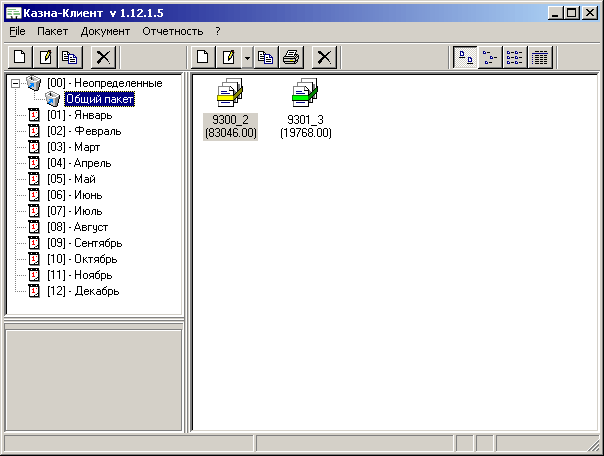Switch to details table view
This screenshot has width=604, height=456.
(540, 57)
